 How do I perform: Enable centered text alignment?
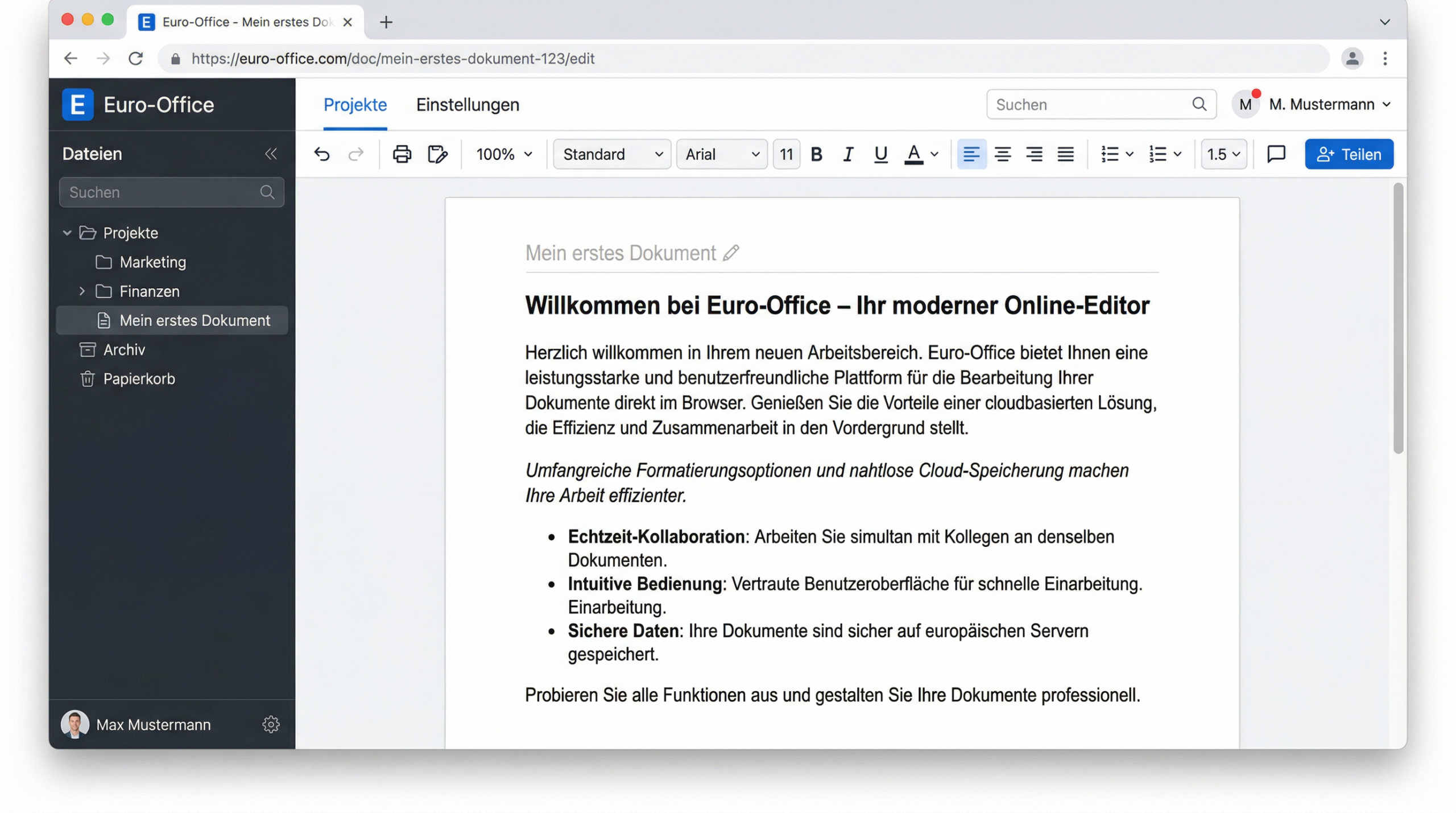1003,154
